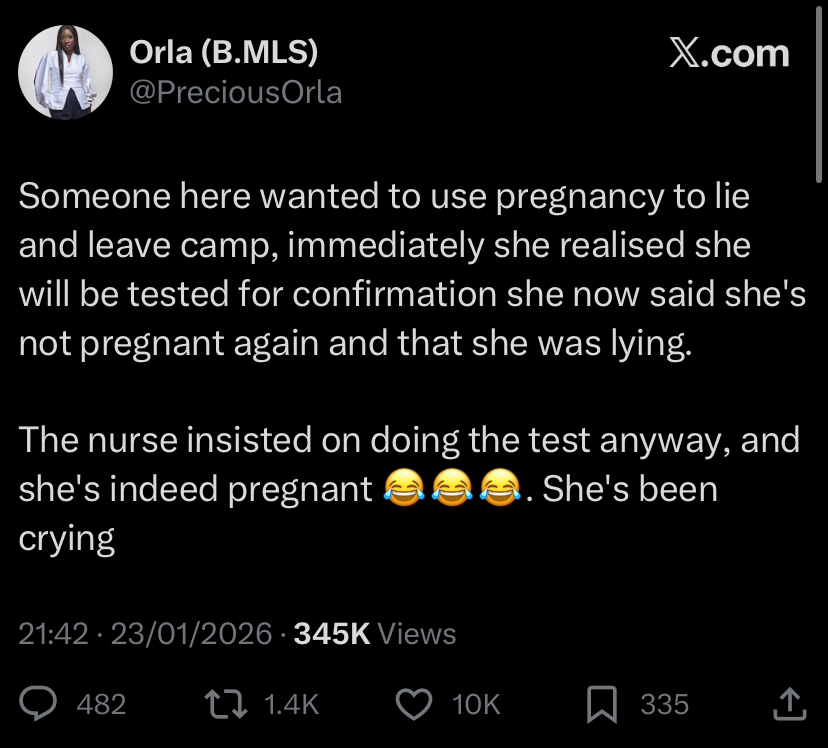This screenshot has height=748, width=828.
Task: Click the 21:42 timestamp
Action: click(x=55, y=633)
